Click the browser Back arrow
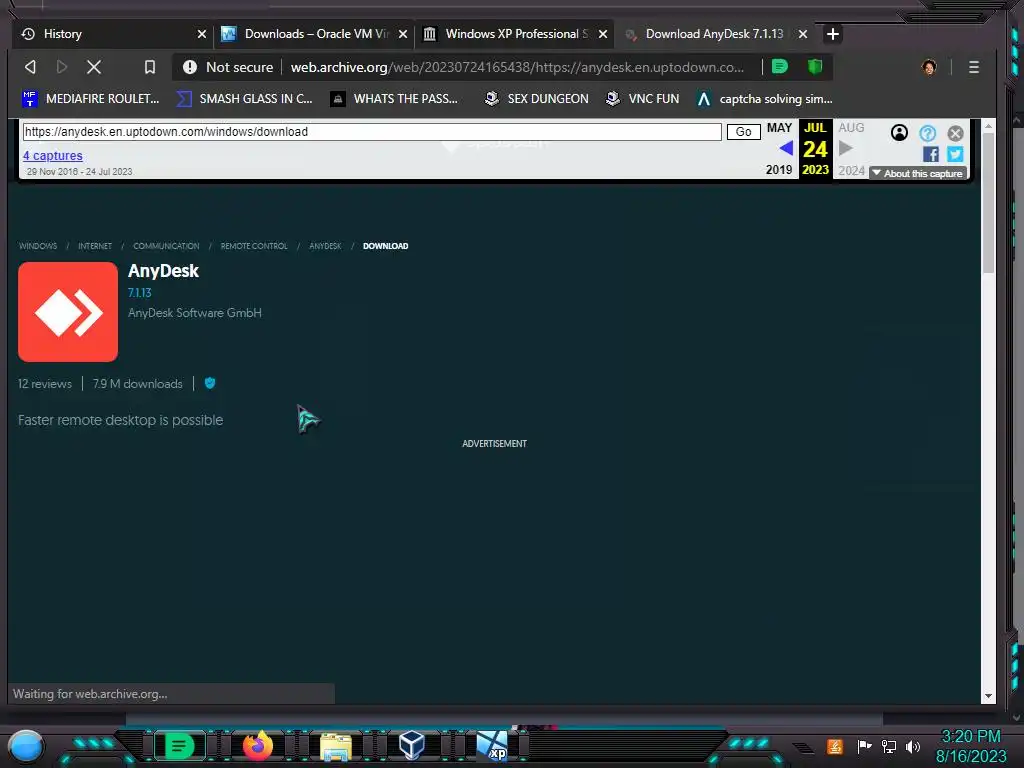The height and width of the screenshot is (768, 1024). click(30, 67)
